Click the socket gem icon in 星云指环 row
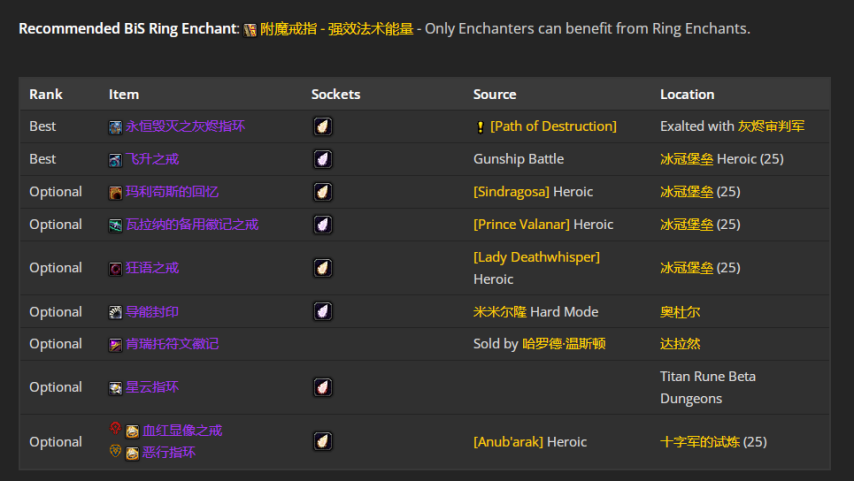Image resolution: width=854 pixels, height=481 pixels. pos(322,387)
